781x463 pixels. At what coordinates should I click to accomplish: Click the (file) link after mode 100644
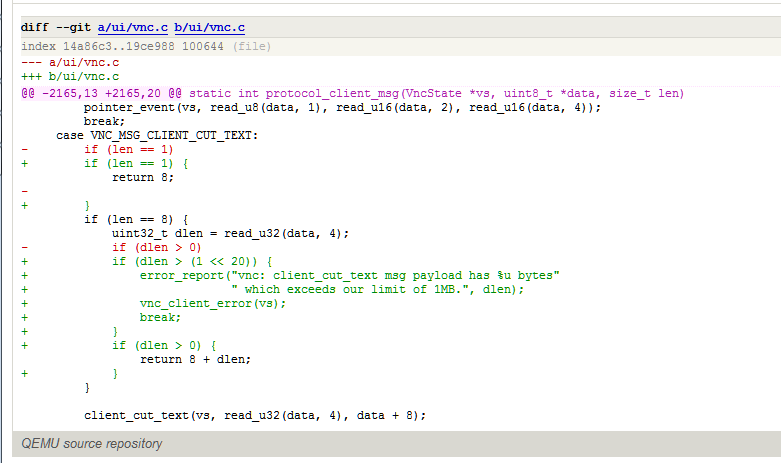tap(252, 47)
